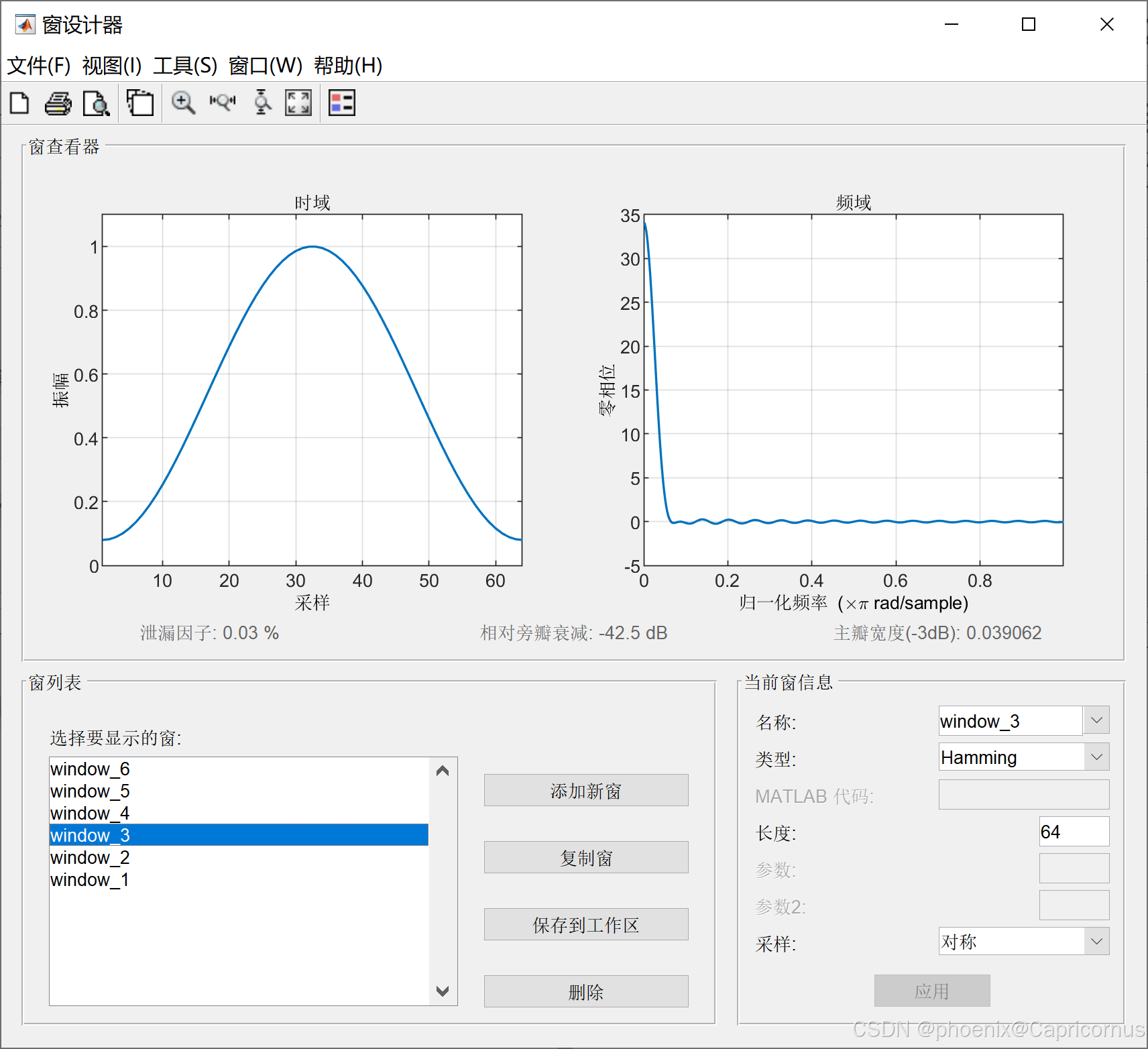This screenshot has width=1148, height=1049.
Task: Click the MATLAB 代码 input field
Action: [1024, 795]
